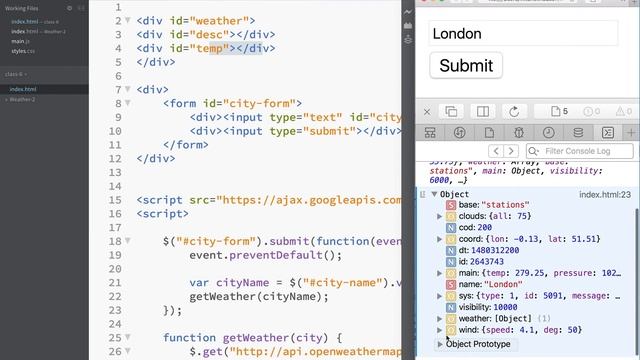Screen dimensions: 640x360
Task: Select the Console tab icon
Action: click(608, 133)
